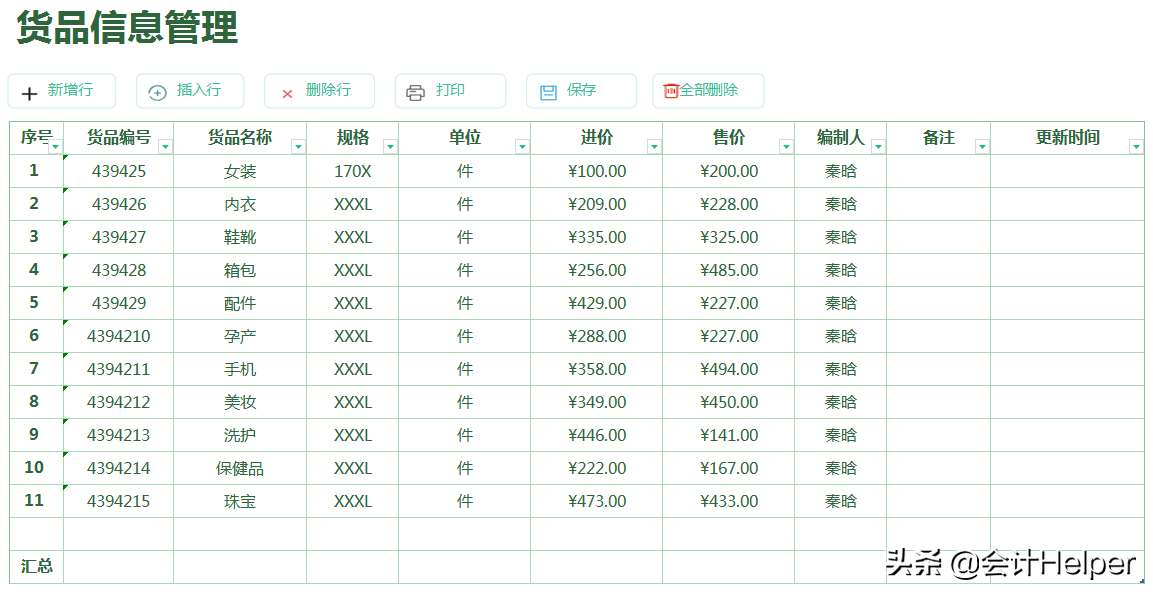Expand the 货品编号 filter dropdown
This screenshot has width=1153, height=595.
(x=166, y=146)
